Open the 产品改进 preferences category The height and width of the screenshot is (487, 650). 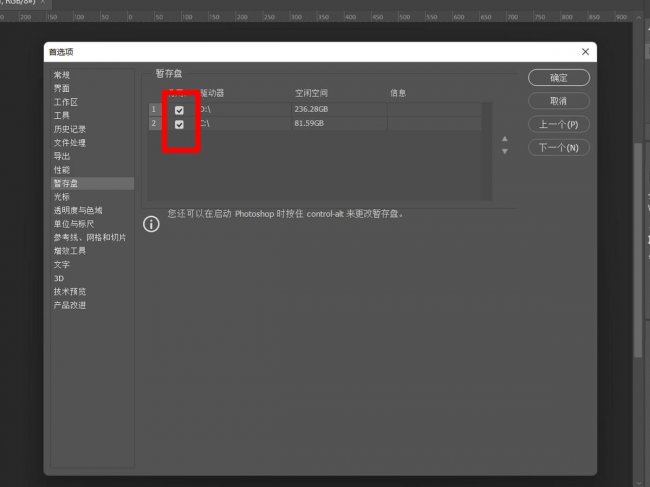(x=70, y=305)
